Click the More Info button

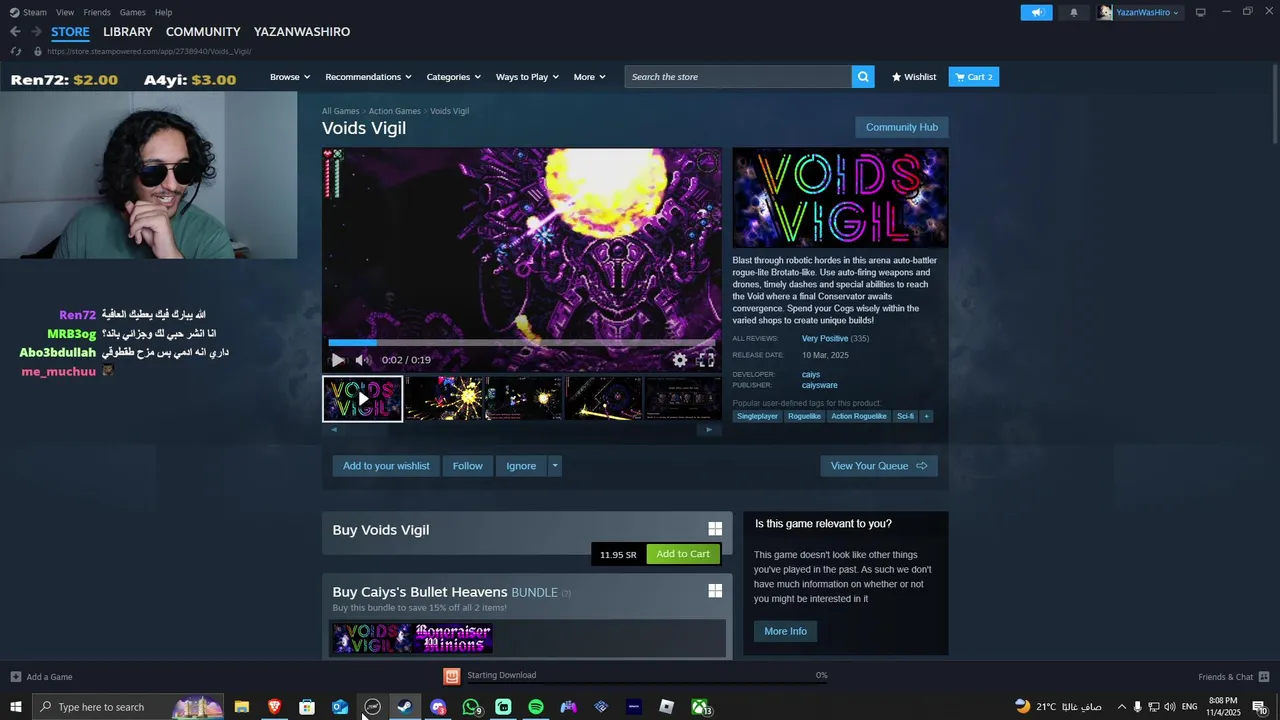coord(785,631)
